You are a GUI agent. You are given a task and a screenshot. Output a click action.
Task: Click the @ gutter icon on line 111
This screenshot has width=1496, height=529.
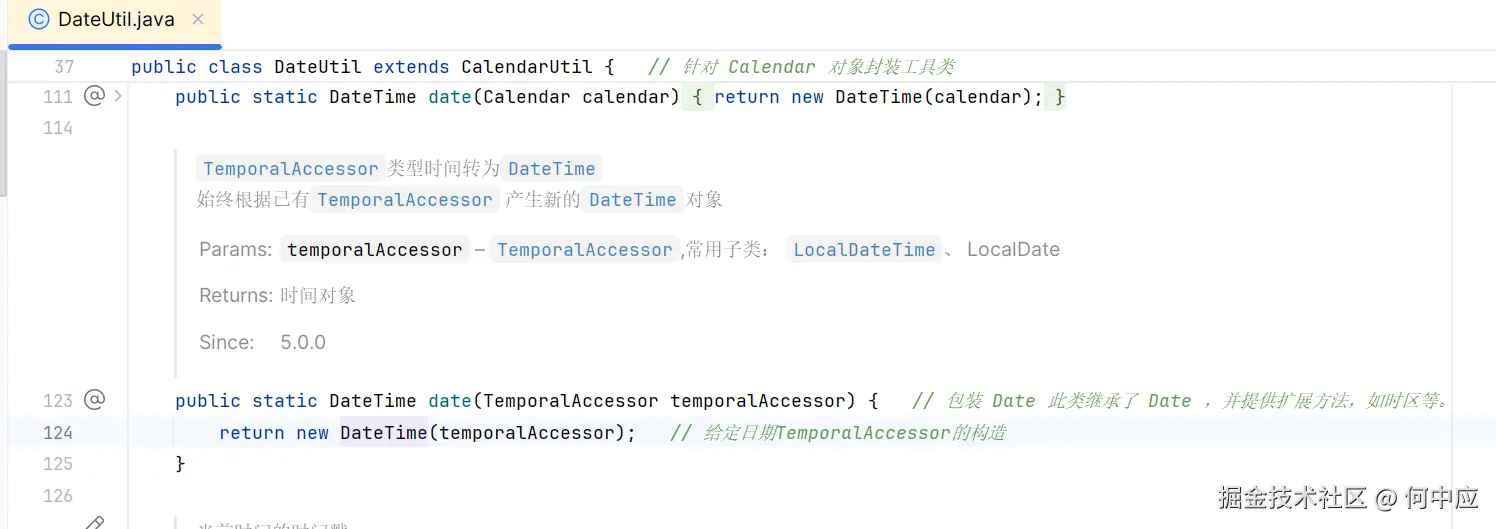(x=94, y=96)
